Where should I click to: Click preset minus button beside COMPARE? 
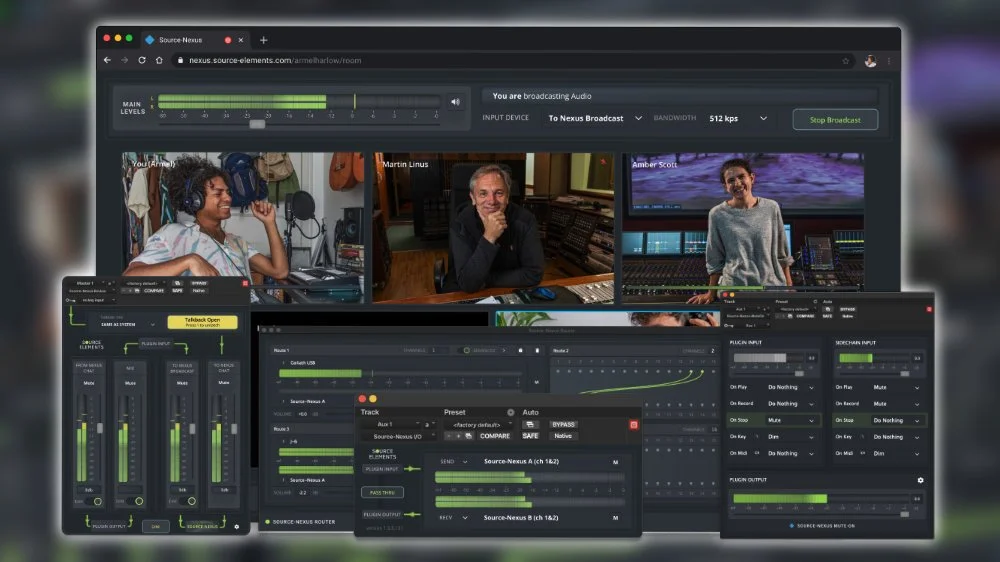click(x=448, y=436)
